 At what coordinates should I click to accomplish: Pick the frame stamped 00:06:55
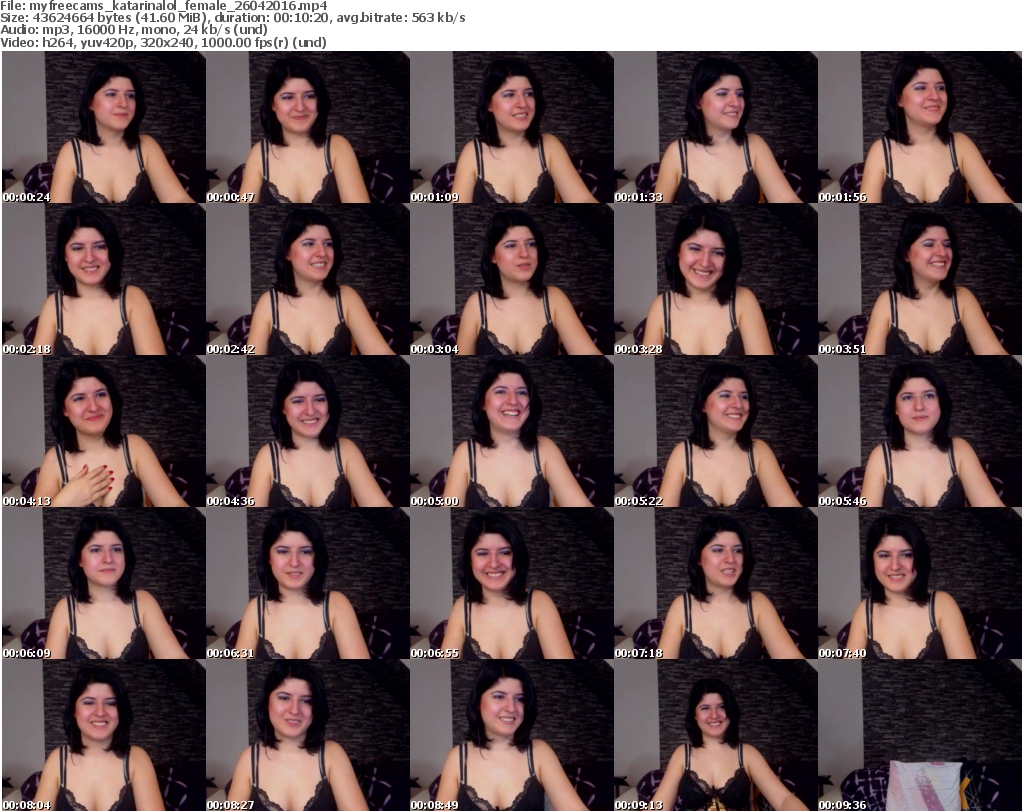[512, 583]
